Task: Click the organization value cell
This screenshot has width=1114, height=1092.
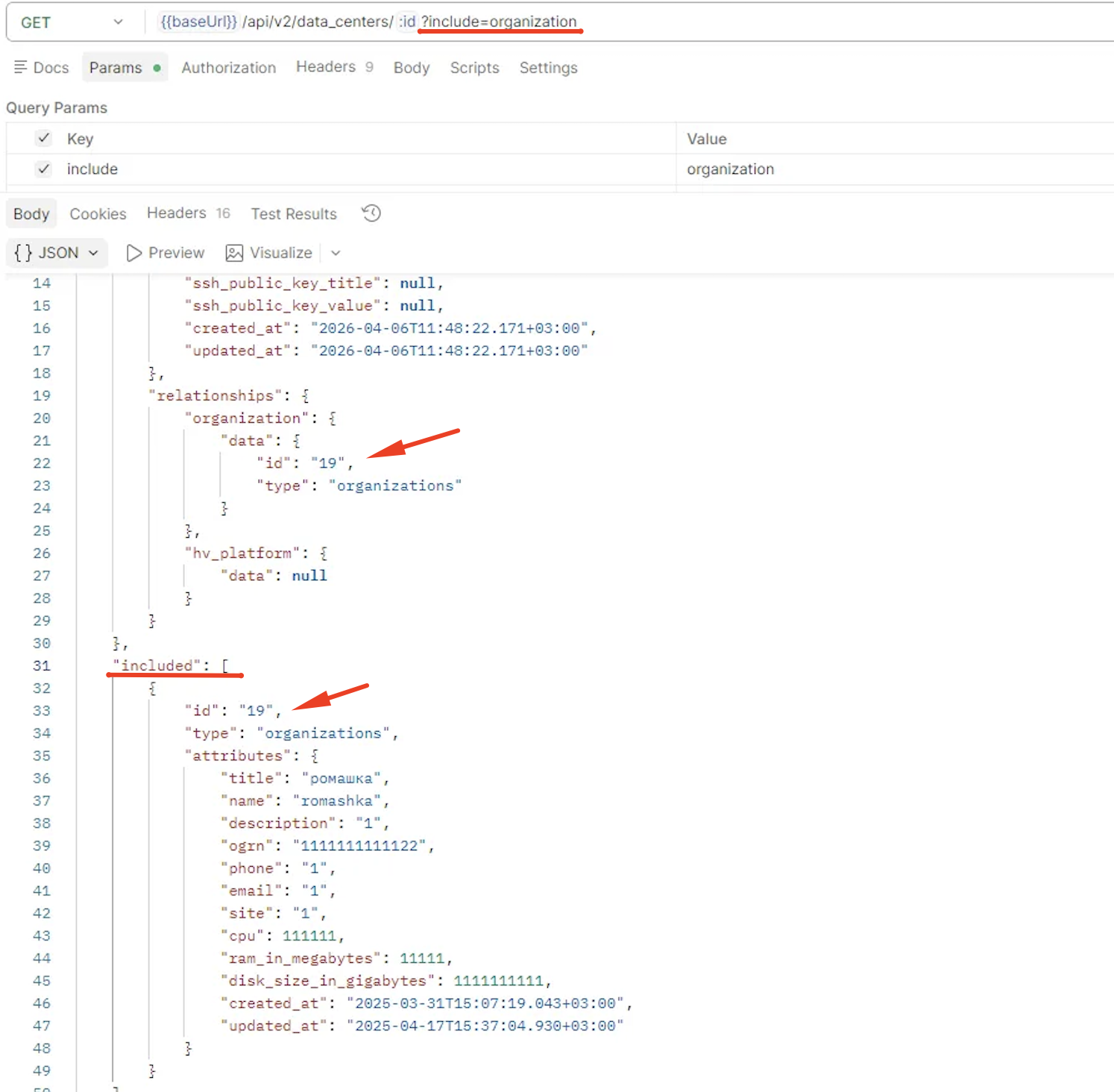Action: 895,169
